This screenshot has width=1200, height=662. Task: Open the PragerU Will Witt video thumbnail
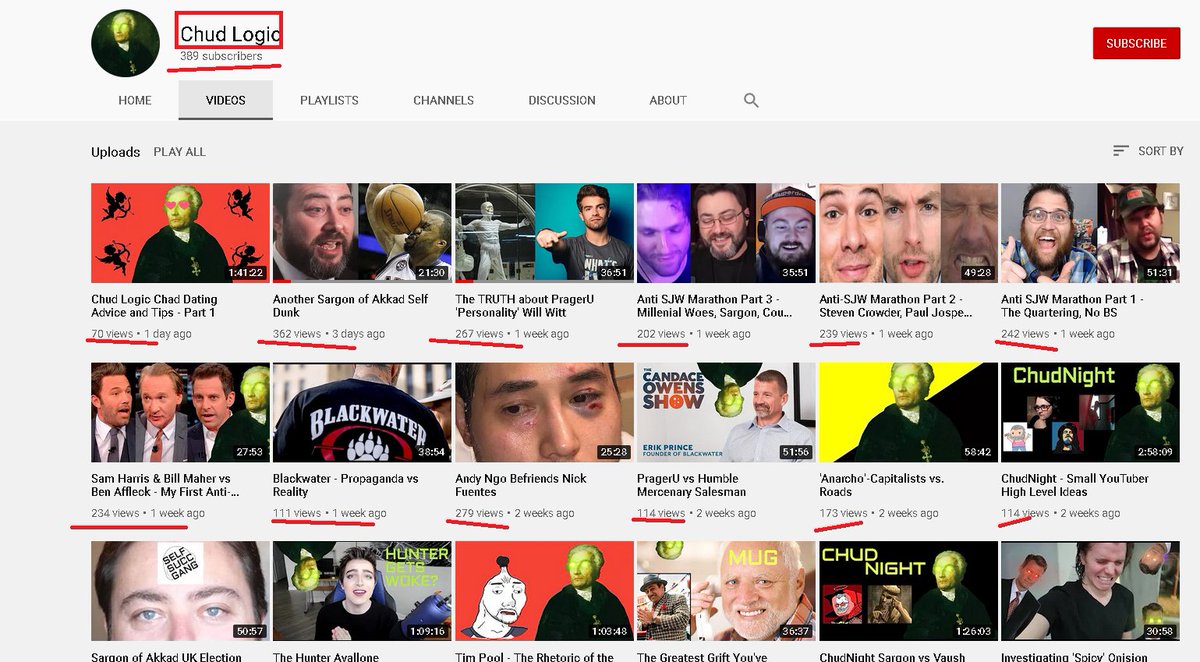544,233
